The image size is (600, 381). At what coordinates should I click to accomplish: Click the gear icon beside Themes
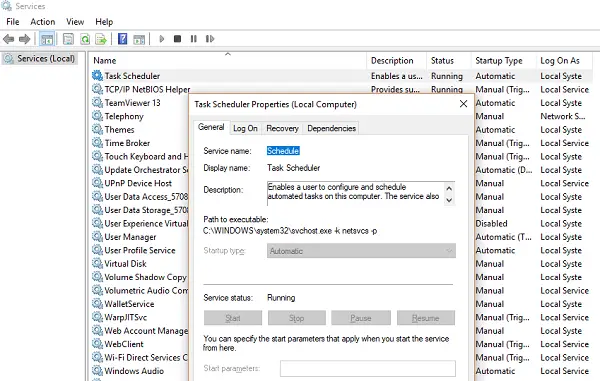[98, 129]
